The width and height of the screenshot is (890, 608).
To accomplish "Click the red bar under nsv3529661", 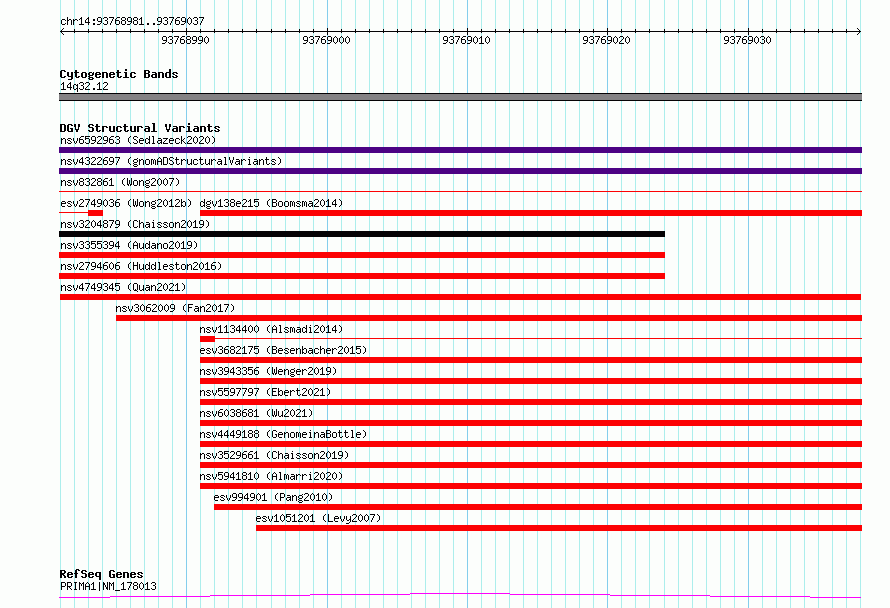I will [x=531, y=465].
